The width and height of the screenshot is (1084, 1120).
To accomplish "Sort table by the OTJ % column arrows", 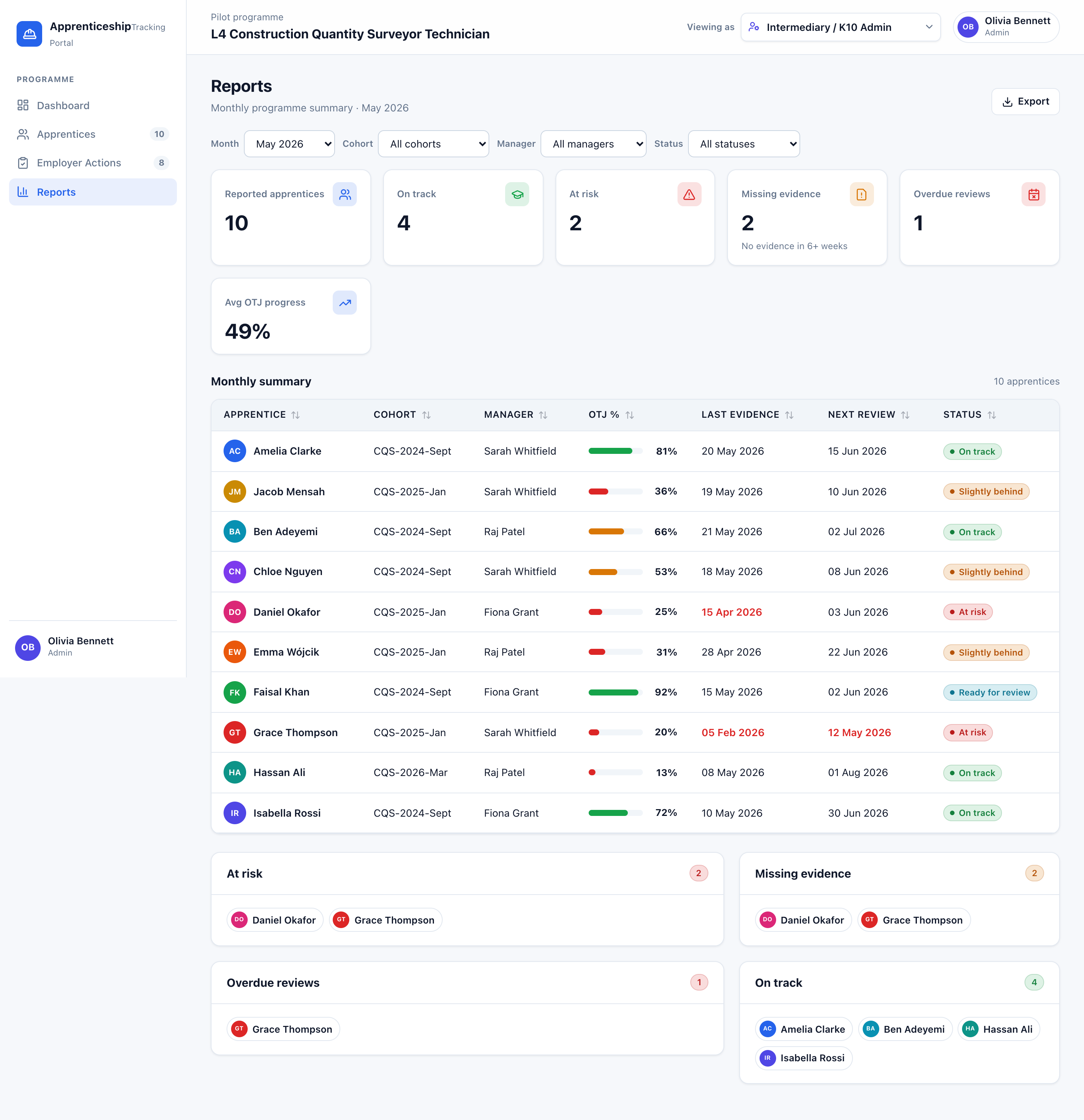I will 630,415.
